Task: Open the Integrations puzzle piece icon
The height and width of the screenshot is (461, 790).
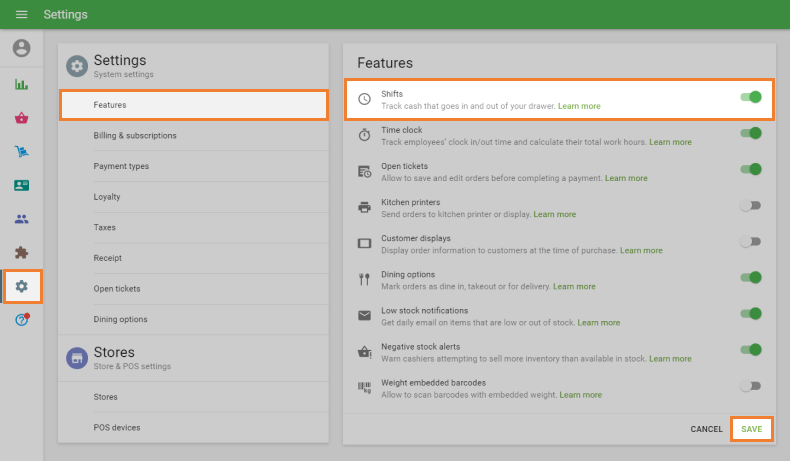Action: pos(21,253)
